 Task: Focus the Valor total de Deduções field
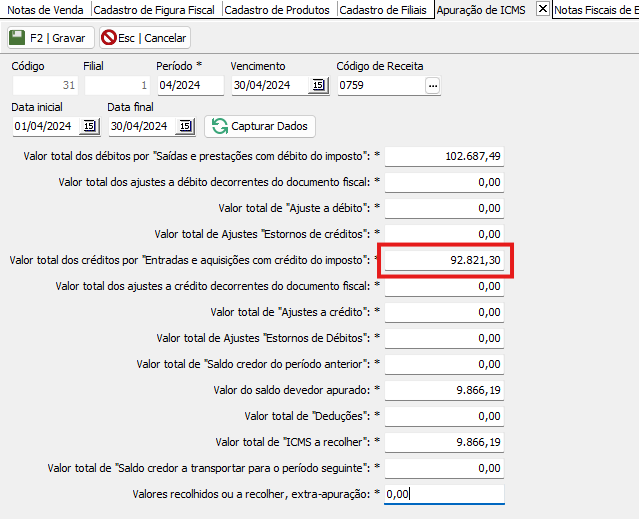pos(444,415)
